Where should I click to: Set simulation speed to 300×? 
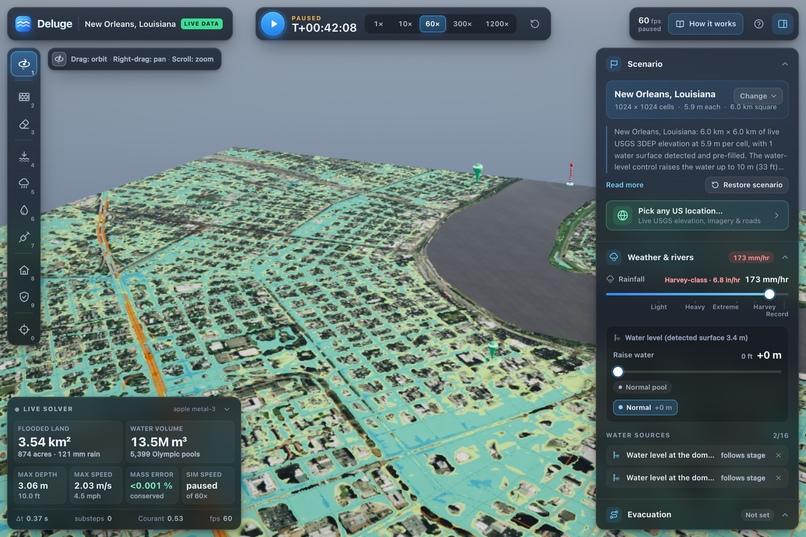click(x=462, y=24)
